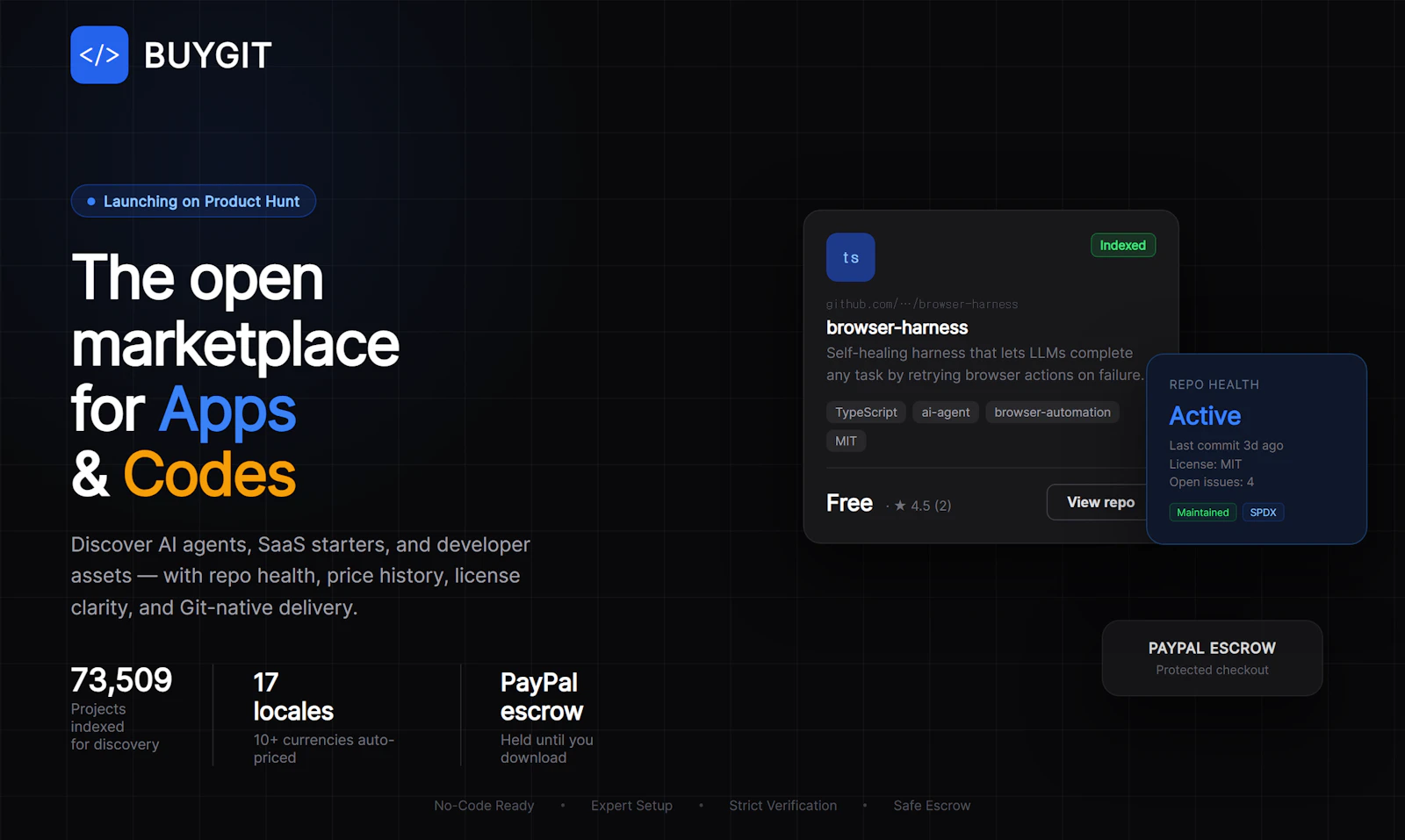Click the Expert Setup footer item
Image resolution: width=1405 pixels, height=840 pixels.
(x=631, y=806)
